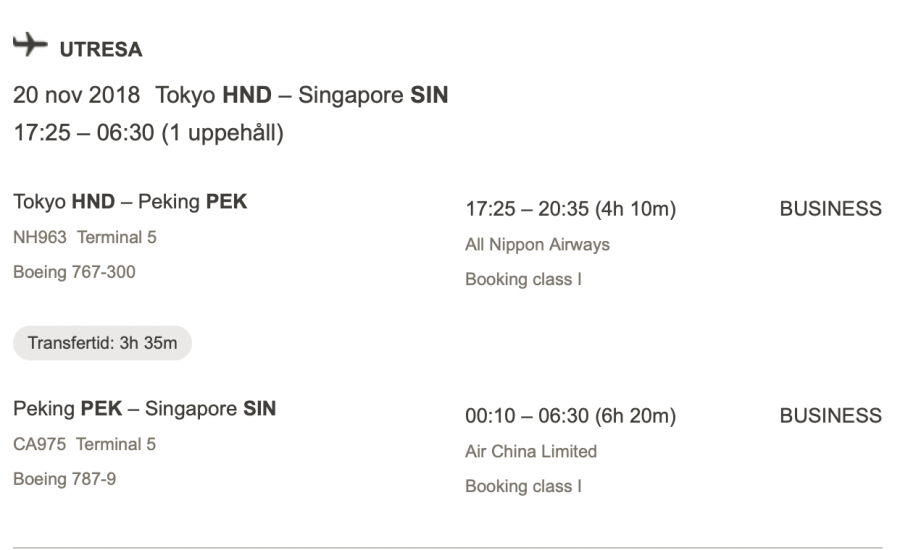Click Booking class I under Air China Limited
This screenshot has height=550, width=900.
(x=523, y=486)
